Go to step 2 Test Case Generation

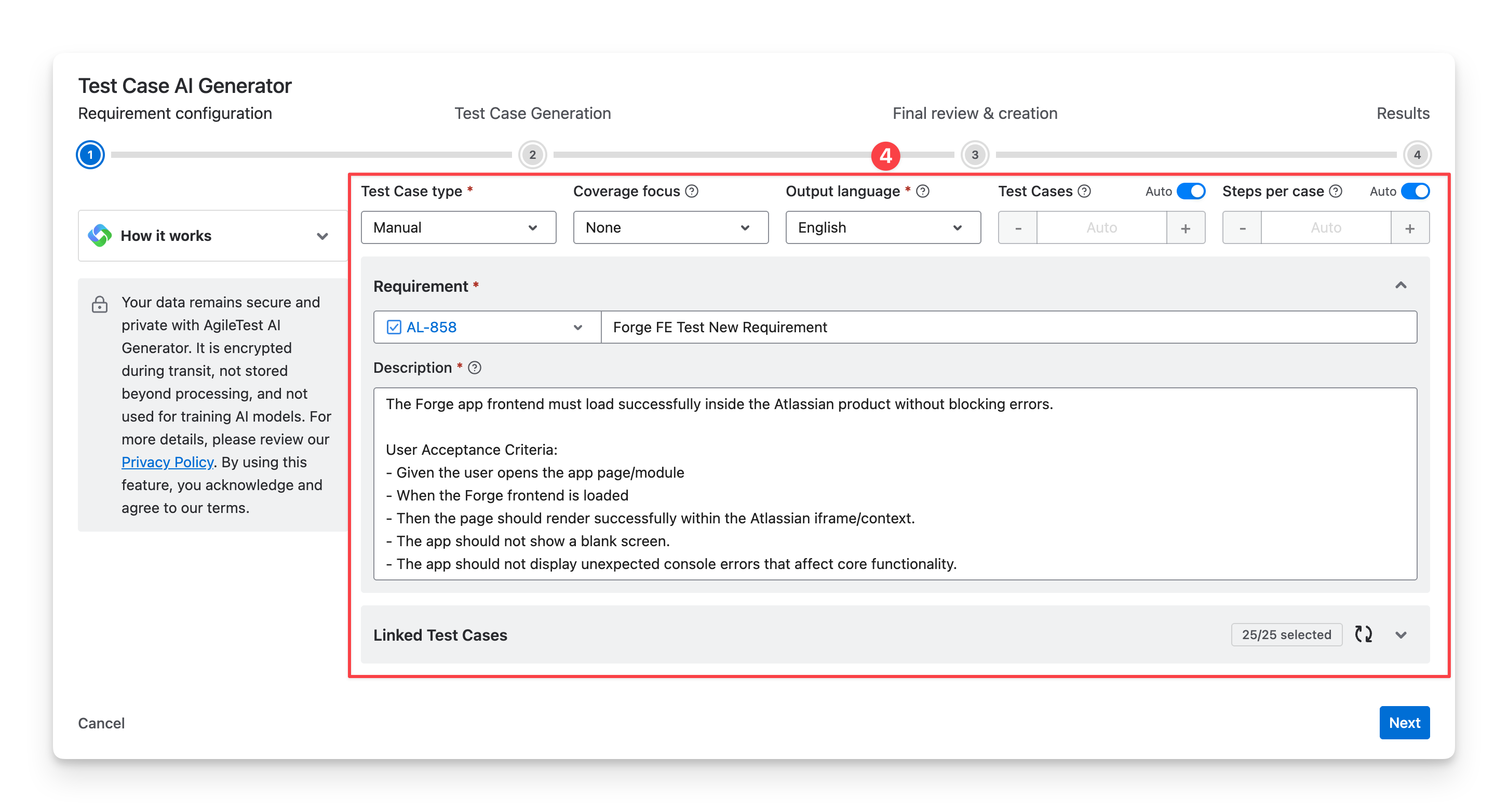[532, 155]
